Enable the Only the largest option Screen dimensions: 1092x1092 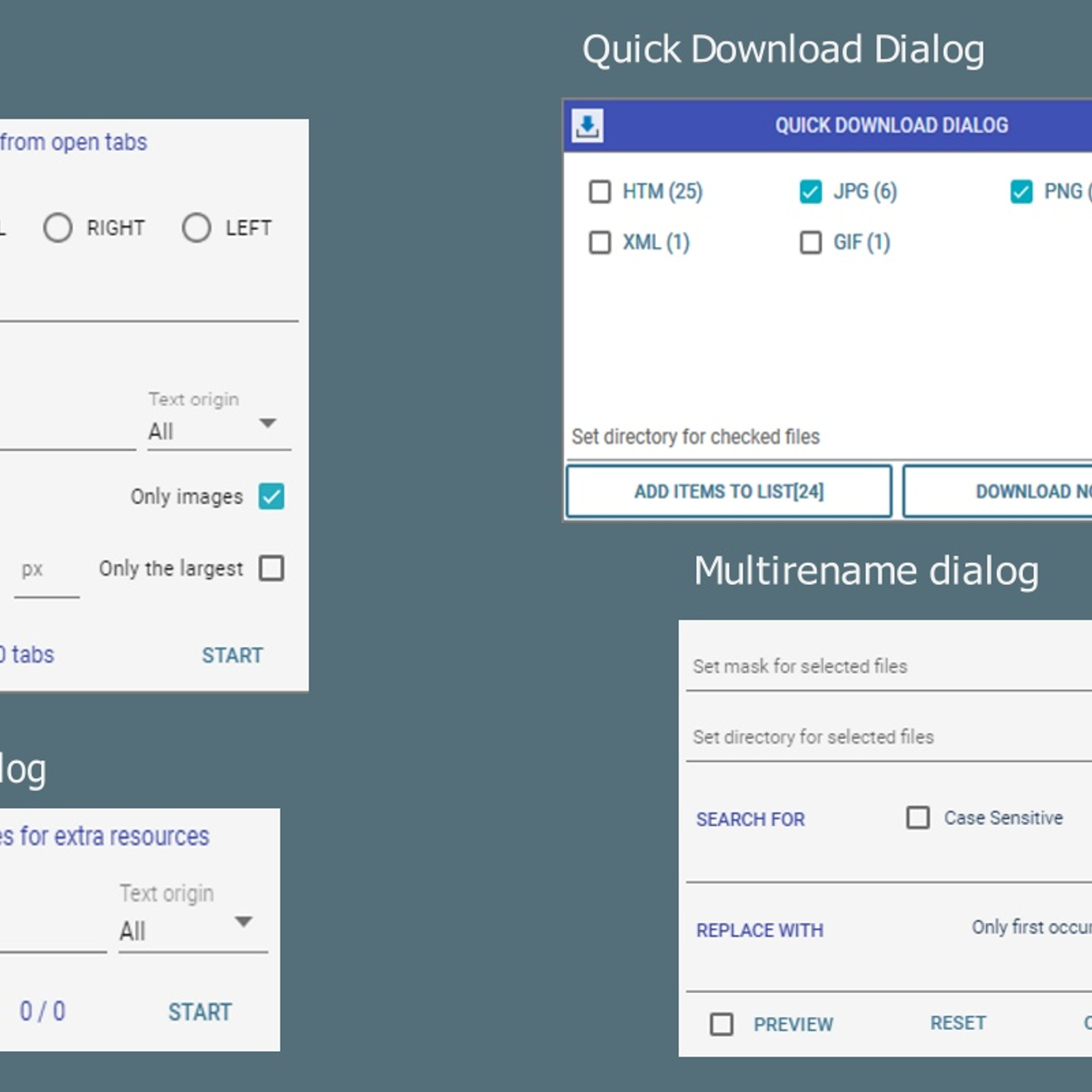coord(271,569)
